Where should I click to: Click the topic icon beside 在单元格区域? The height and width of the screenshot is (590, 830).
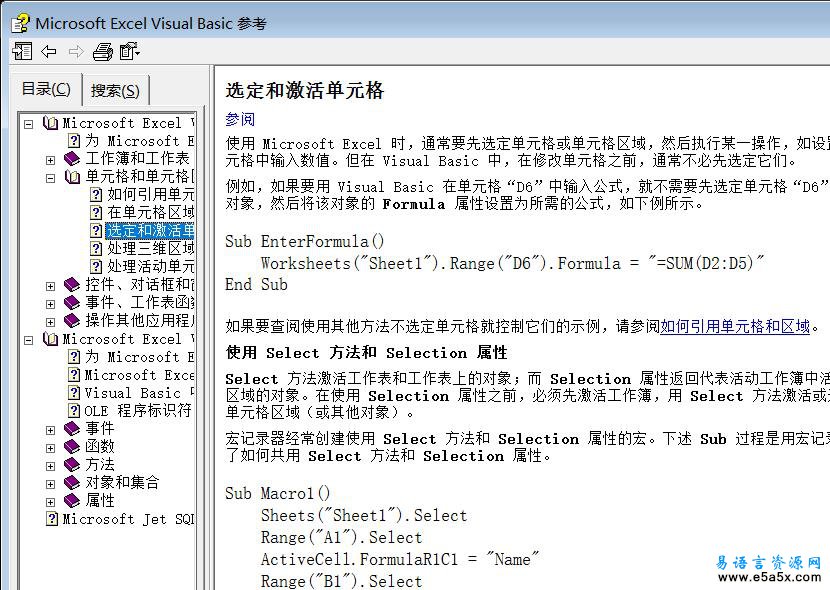pyautogui.click(x=96, y=213)
